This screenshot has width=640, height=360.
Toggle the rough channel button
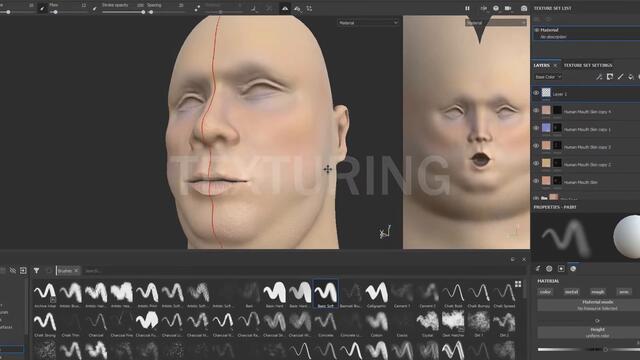click(x=598, y=292)
